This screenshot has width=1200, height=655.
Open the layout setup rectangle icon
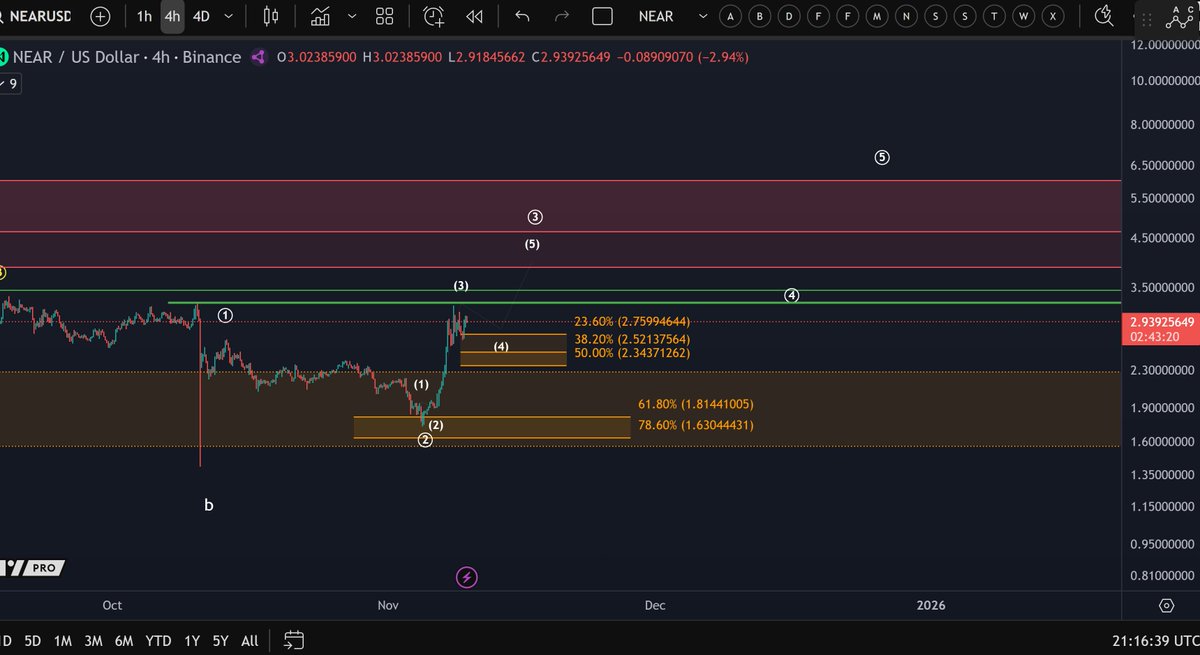click(x=602, y=16)
